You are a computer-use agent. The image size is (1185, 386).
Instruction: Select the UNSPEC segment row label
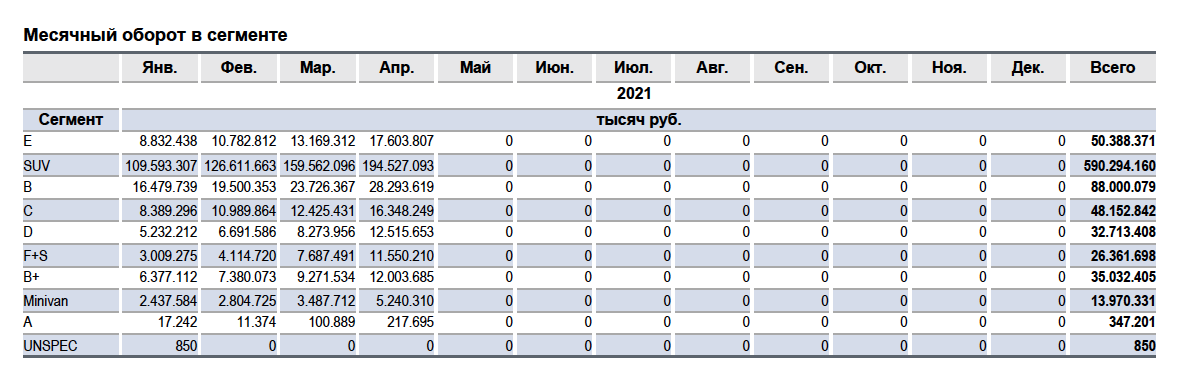[50, 346]
